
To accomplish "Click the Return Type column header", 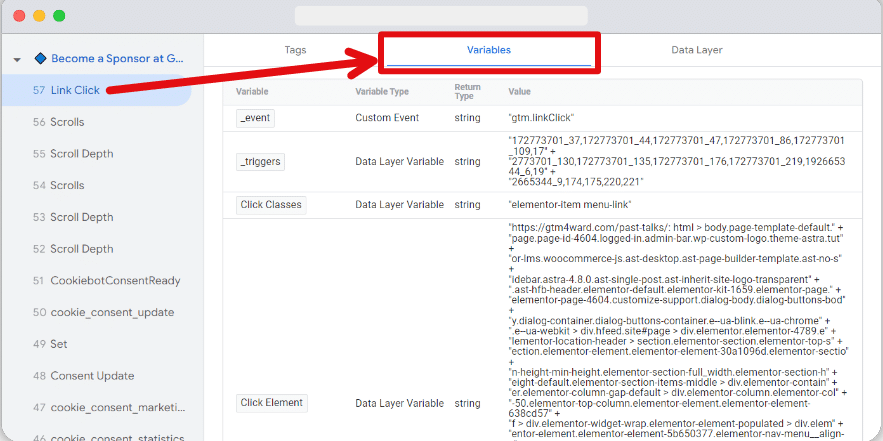I will coord(467,92).
